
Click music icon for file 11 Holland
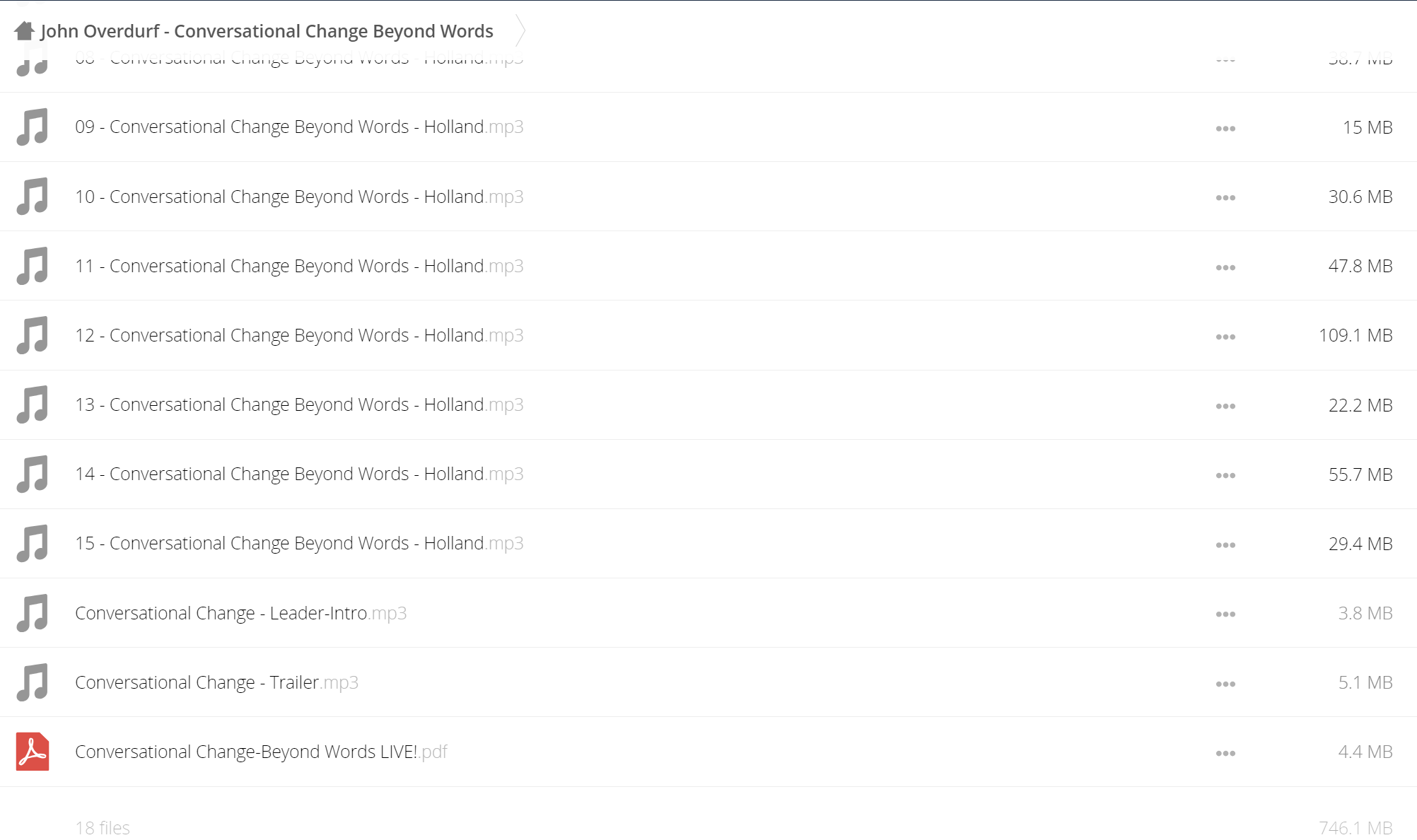(x=33, y=265)
